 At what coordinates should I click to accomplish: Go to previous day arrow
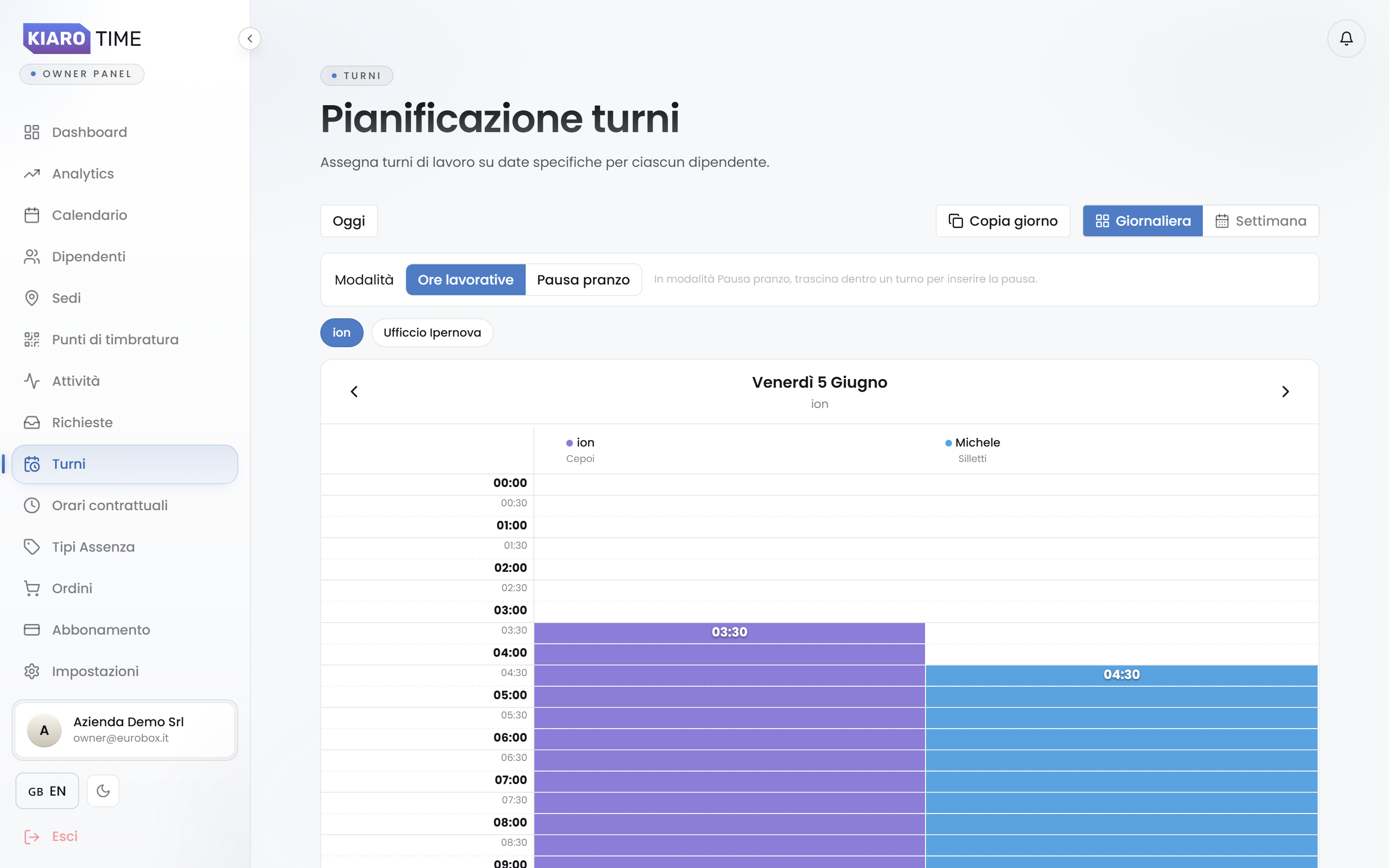click(354, 392)
